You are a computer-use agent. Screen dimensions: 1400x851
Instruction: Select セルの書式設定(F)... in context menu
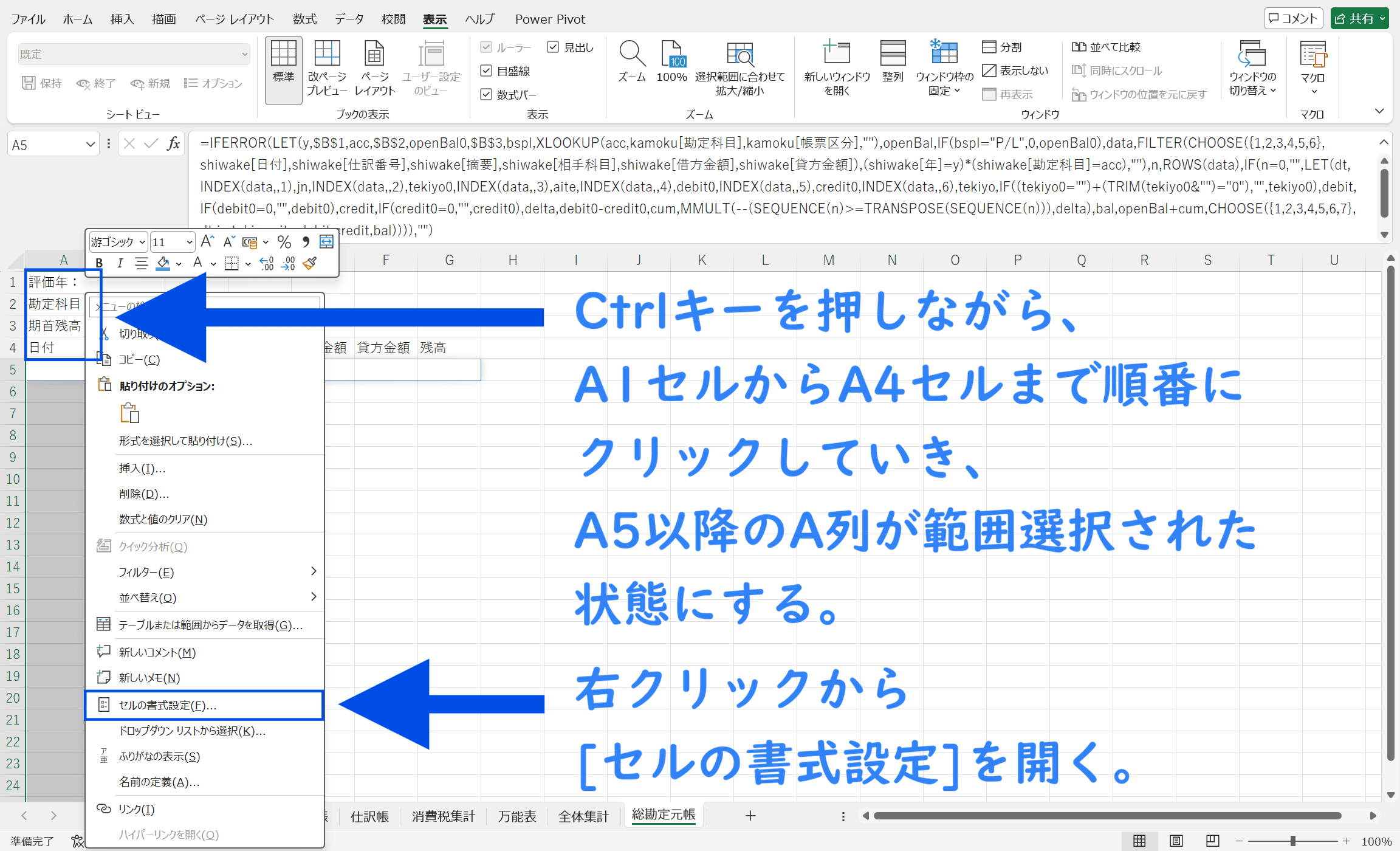coord(204,705)
